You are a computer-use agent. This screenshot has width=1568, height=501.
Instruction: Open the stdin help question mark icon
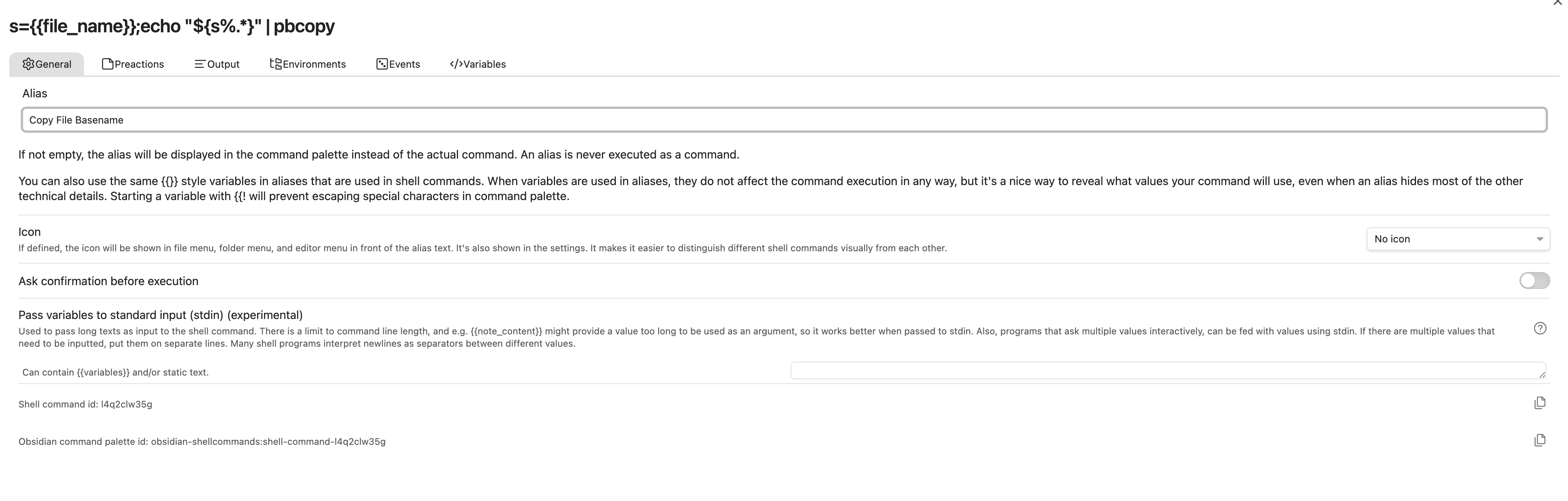coord(1540,328)
